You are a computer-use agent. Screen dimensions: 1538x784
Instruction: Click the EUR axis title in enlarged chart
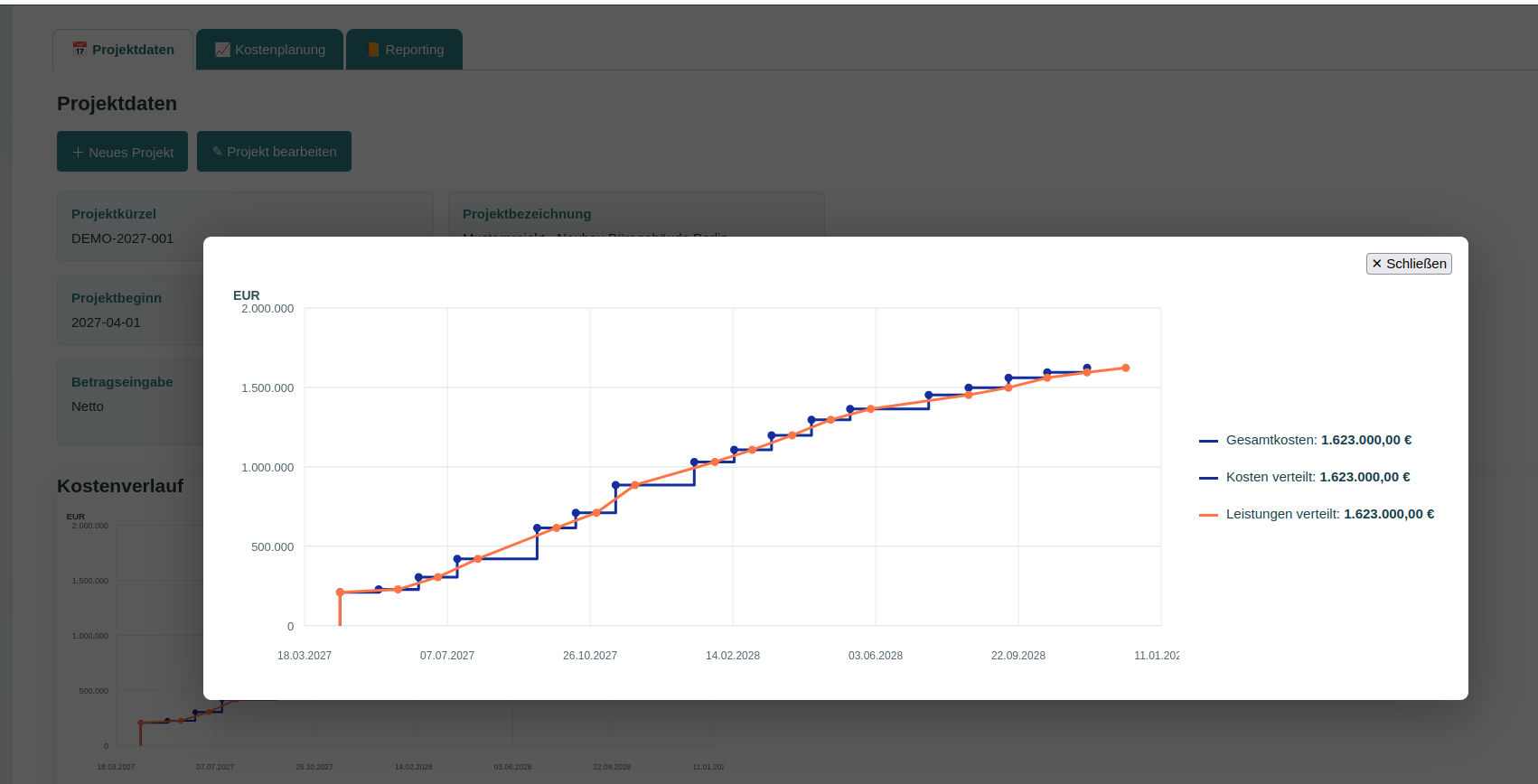[x=247, y=295]
